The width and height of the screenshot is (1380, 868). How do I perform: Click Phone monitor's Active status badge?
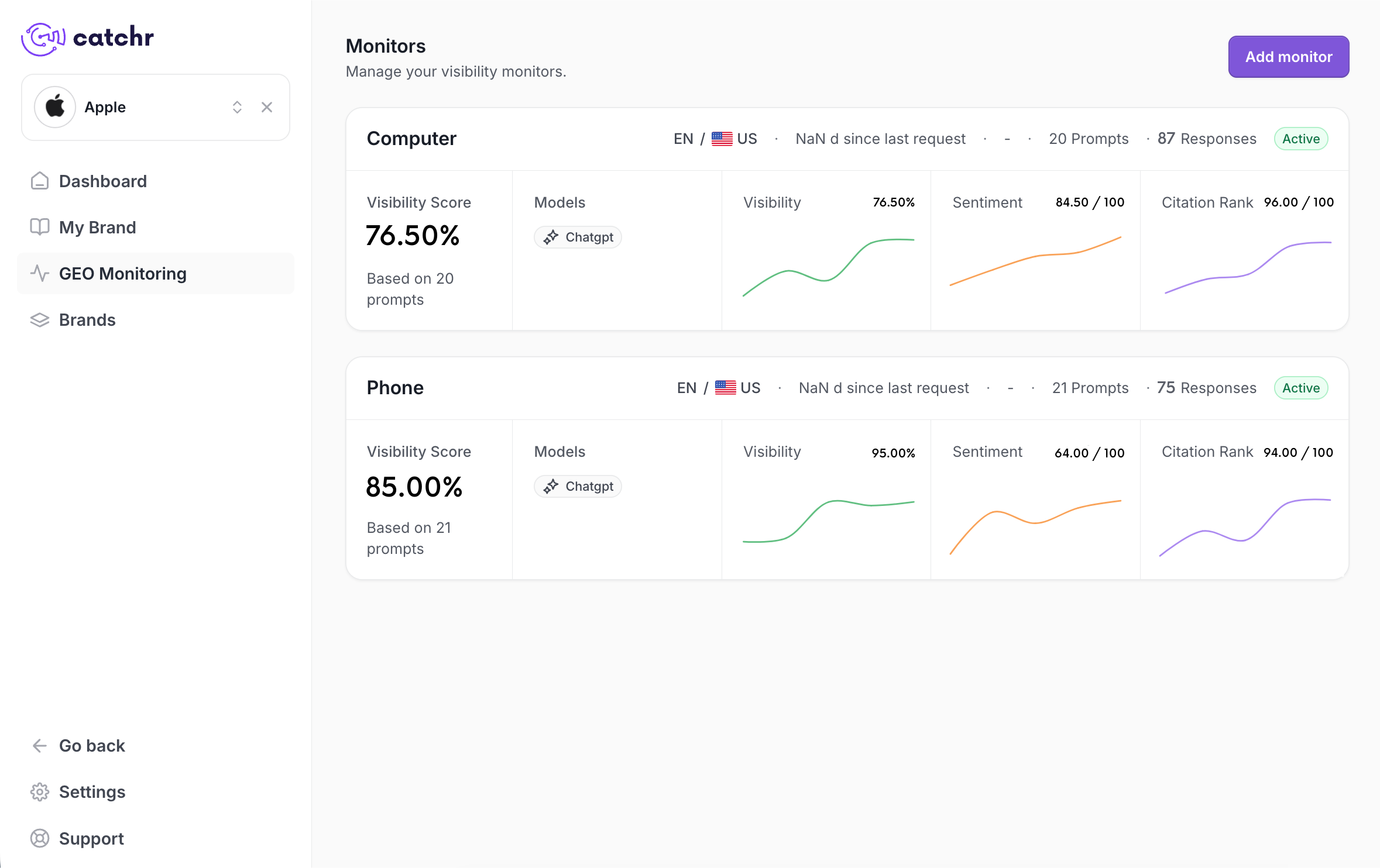1300,388
